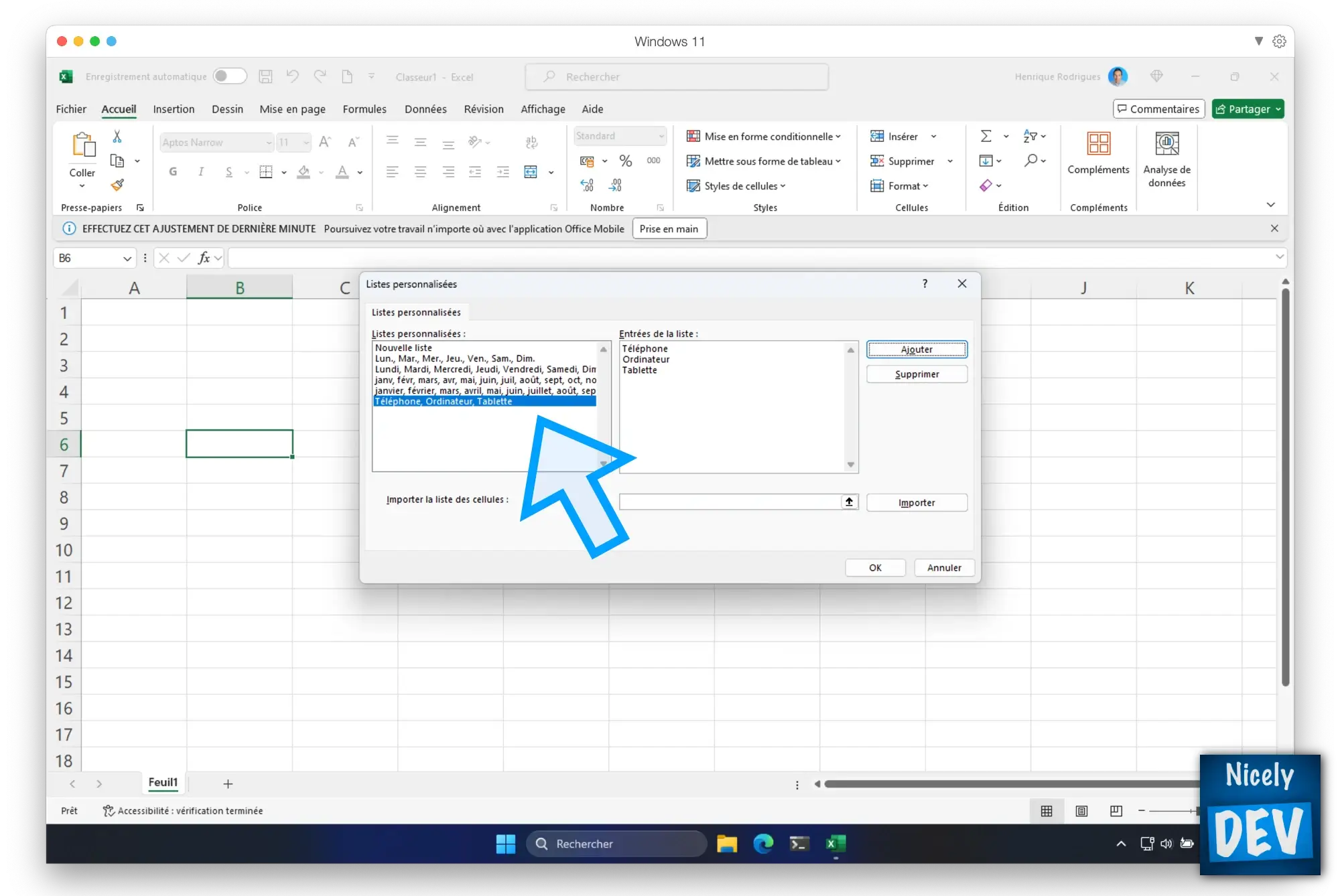The height and width of the screenshot is (896, 1340).
Task: Click the insert function fx icon
Action: 204,258
